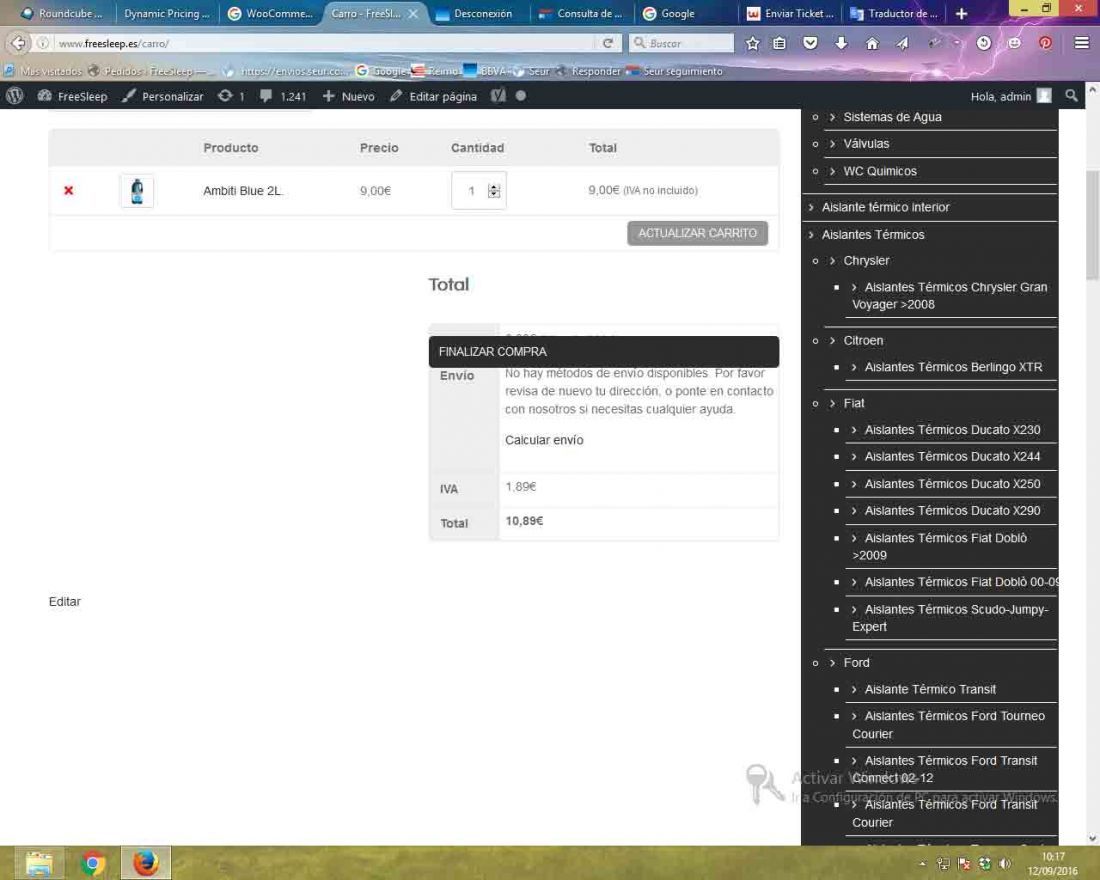This screenshot has height=880, width=1100.
Task: Click the paper plane send icon
Action: (x=902, y=44)
